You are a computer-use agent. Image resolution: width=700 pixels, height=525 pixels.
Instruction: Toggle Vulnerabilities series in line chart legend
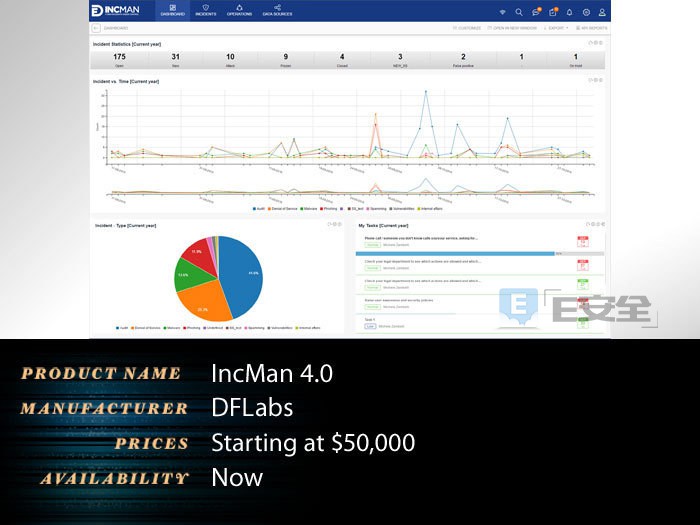pyautogui.click(x=402, y=208)
